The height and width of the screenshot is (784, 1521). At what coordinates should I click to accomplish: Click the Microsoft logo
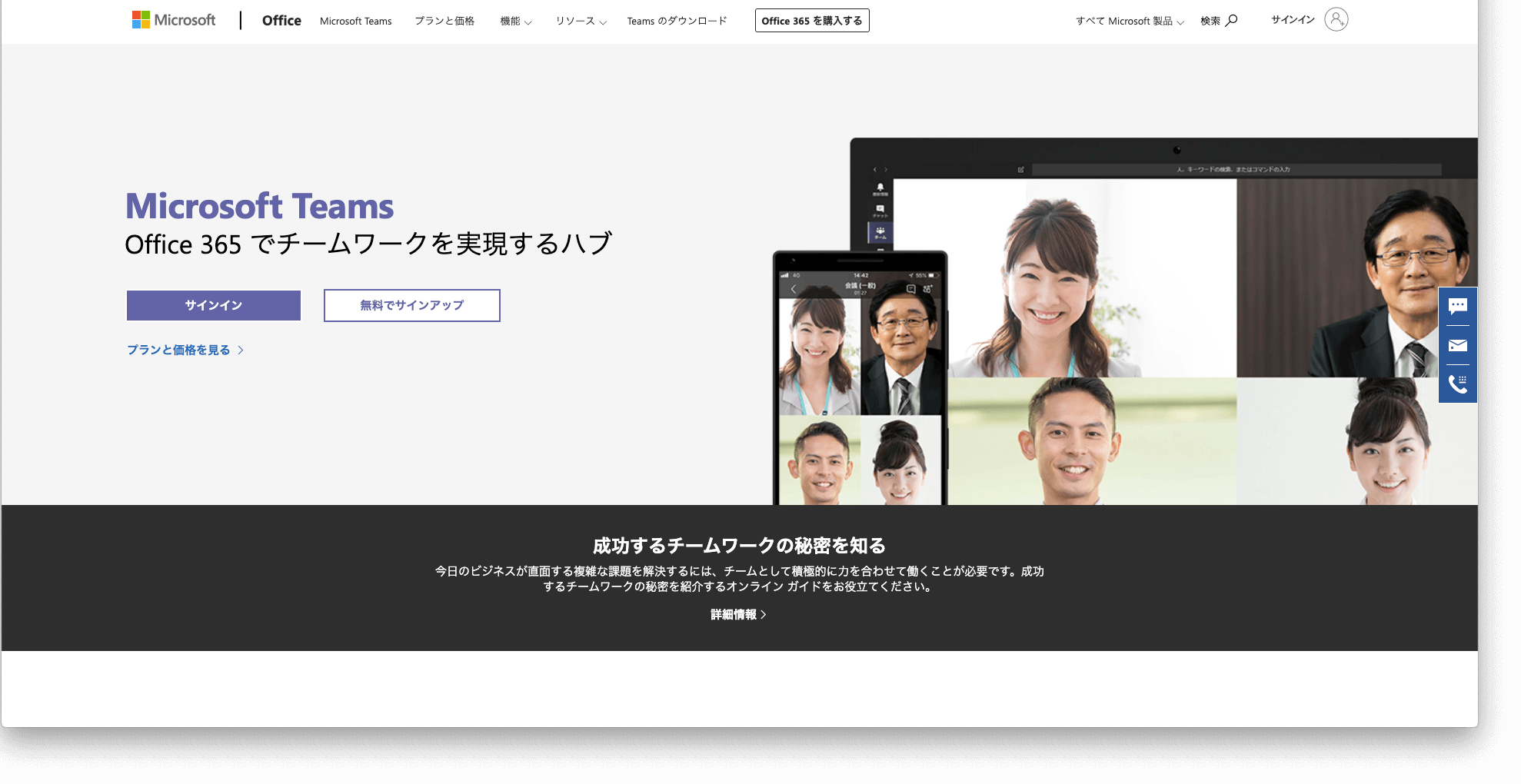174,20
